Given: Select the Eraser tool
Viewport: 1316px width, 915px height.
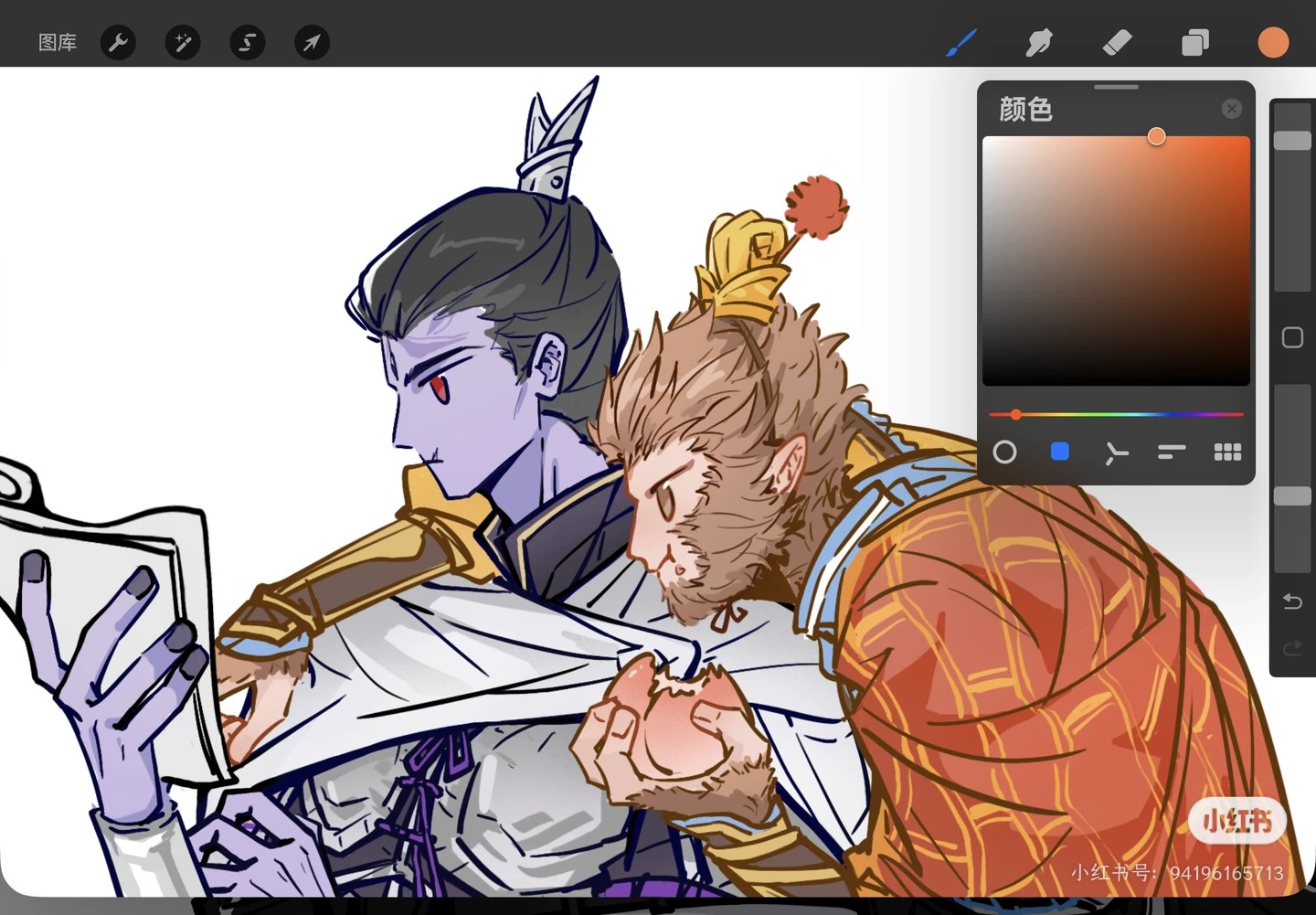Looking at the screenshot, I should [x=1117, y=42].
